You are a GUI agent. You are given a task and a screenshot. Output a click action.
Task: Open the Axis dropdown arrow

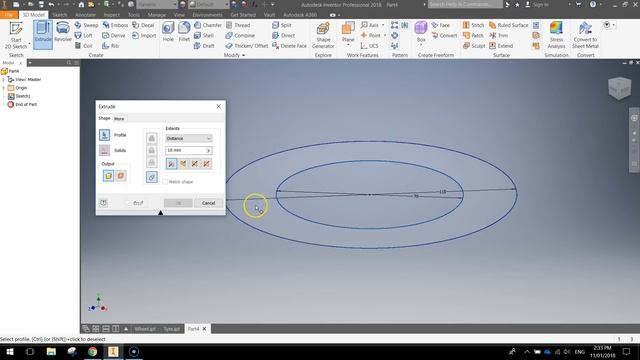pyautogui.click(x=383, y=25)
